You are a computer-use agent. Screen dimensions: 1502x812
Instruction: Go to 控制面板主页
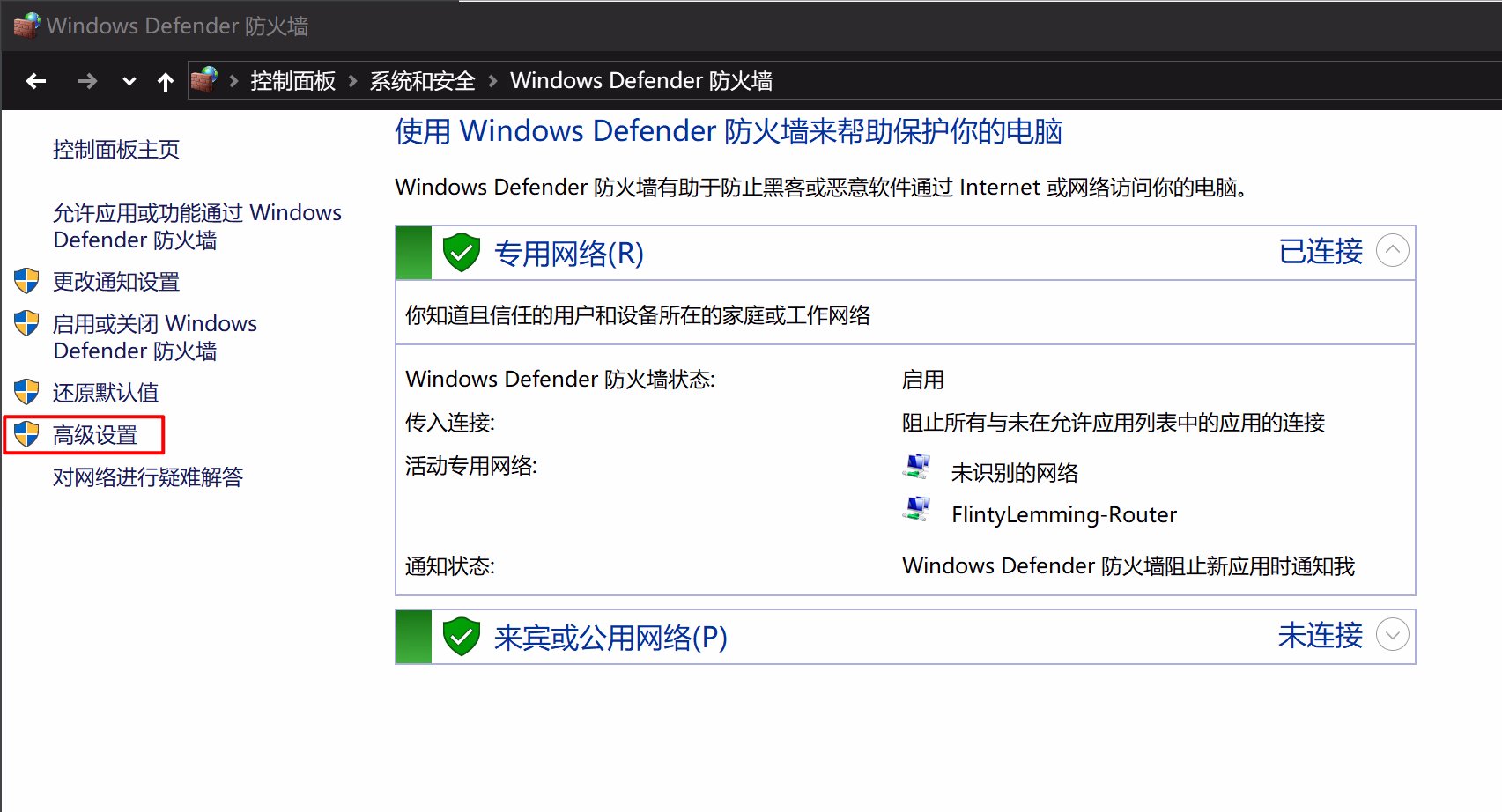pyautogui.click(x=116, y=150)
